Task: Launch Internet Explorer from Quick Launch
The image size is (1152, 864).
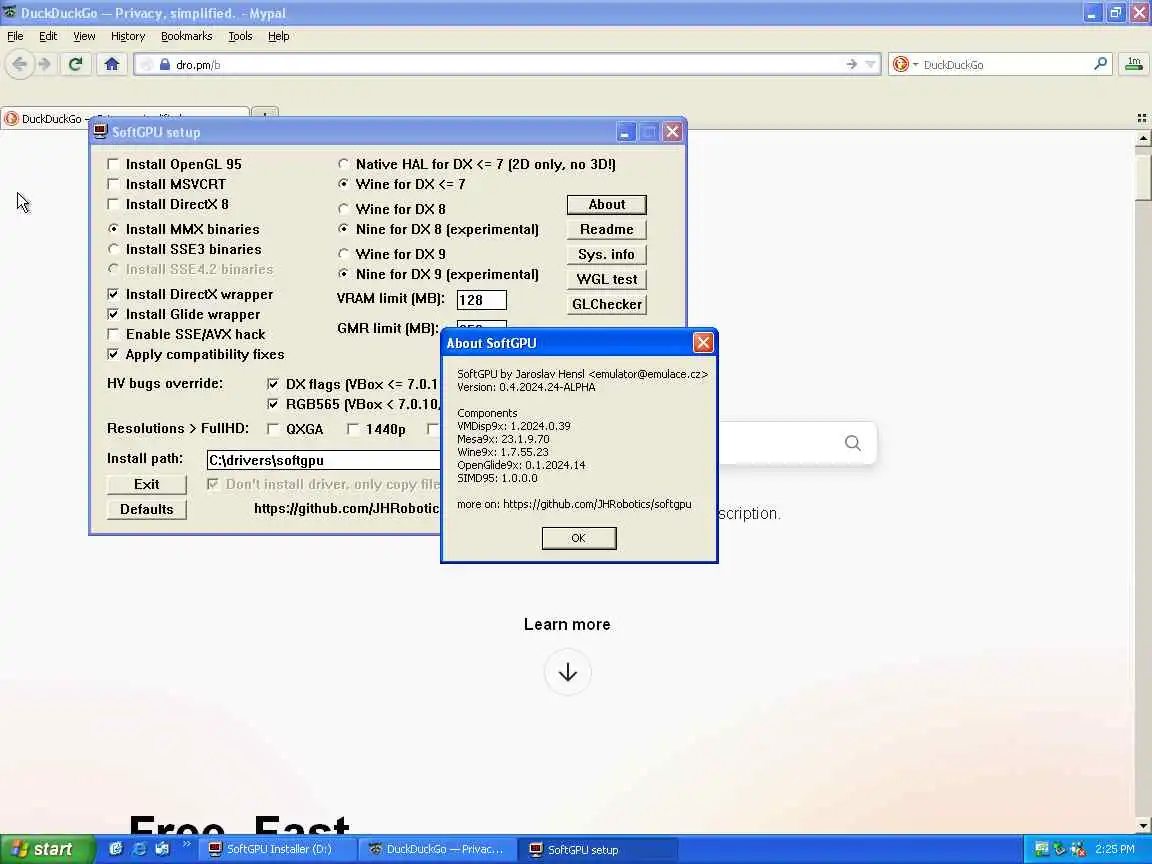Action: pos(139,849)
